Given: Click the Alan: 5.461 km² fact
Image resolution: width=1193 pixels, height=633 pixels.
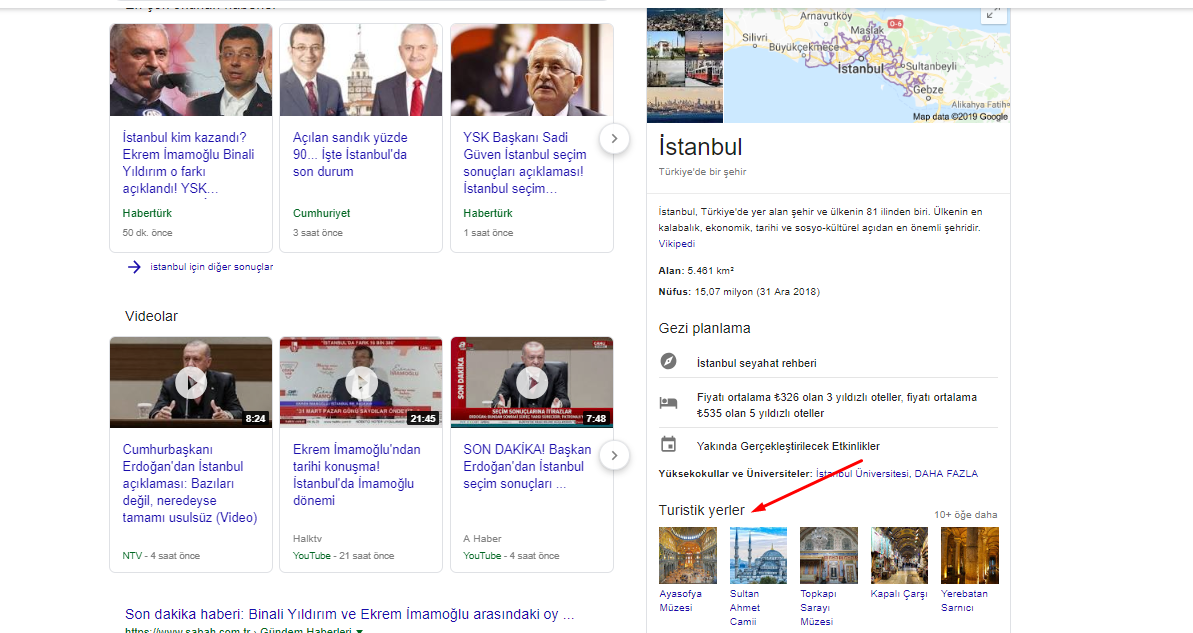Looking at the screenshot, I should (696, 271).
